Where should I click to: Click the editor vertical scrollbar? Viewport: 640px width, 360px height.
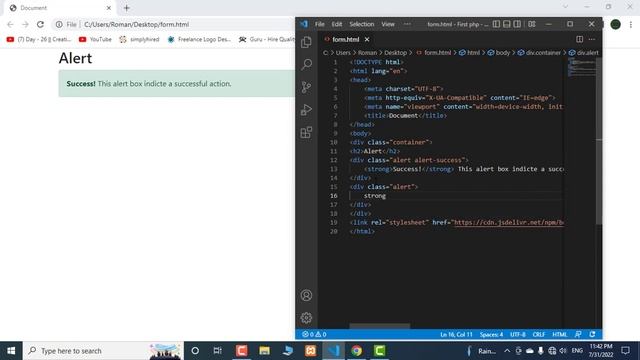[x=599, y=141]
